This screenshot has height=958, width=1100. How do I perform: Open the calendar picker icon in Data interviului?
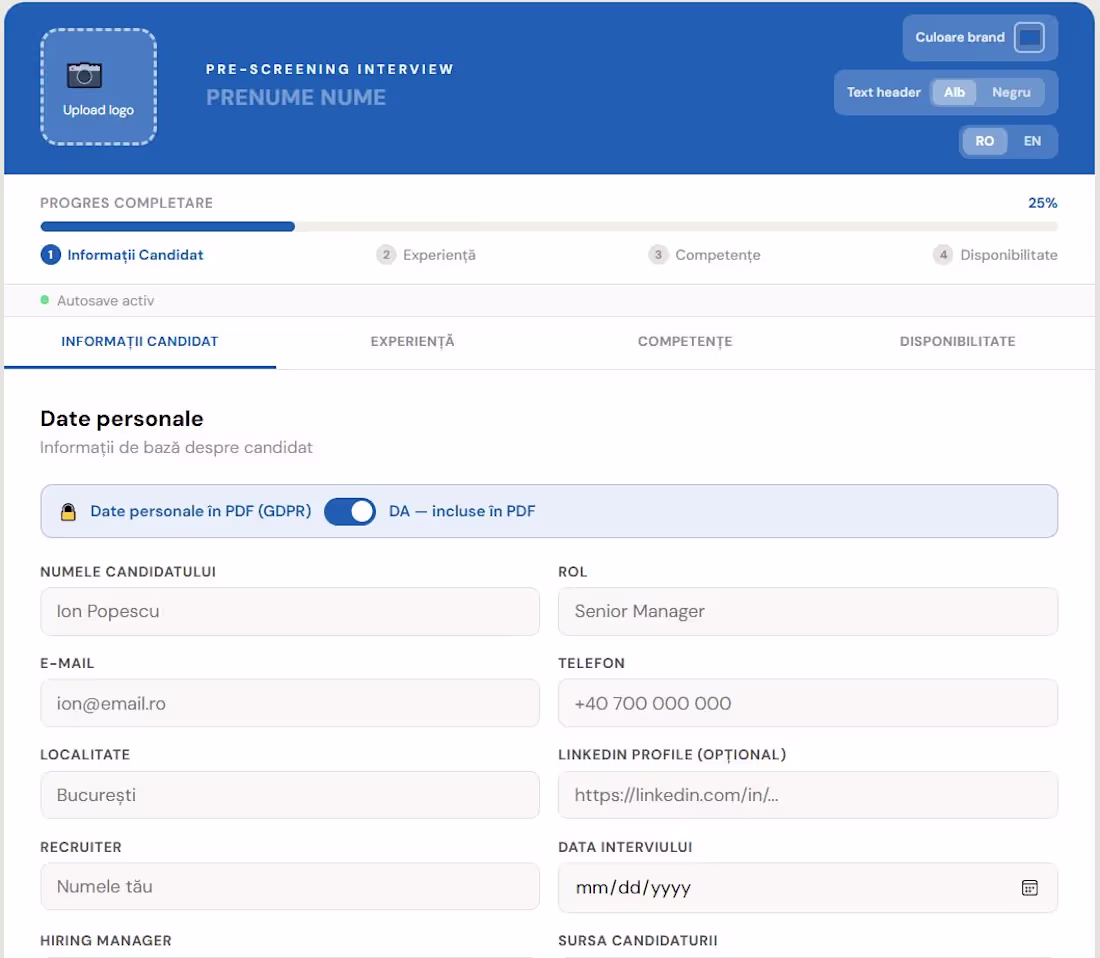point(1029,888)
